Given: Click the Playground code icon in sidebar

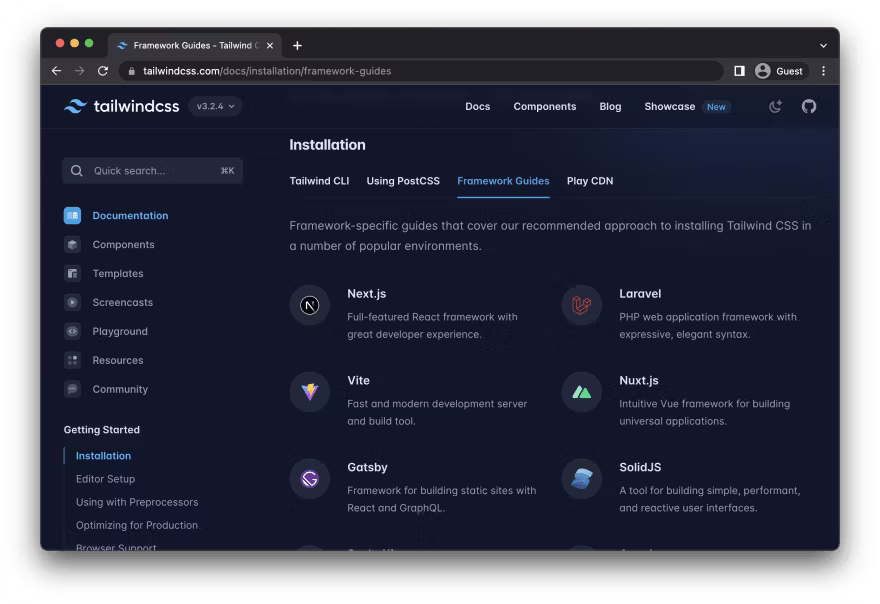Looking at the screenshot, I should click(72, 331).
